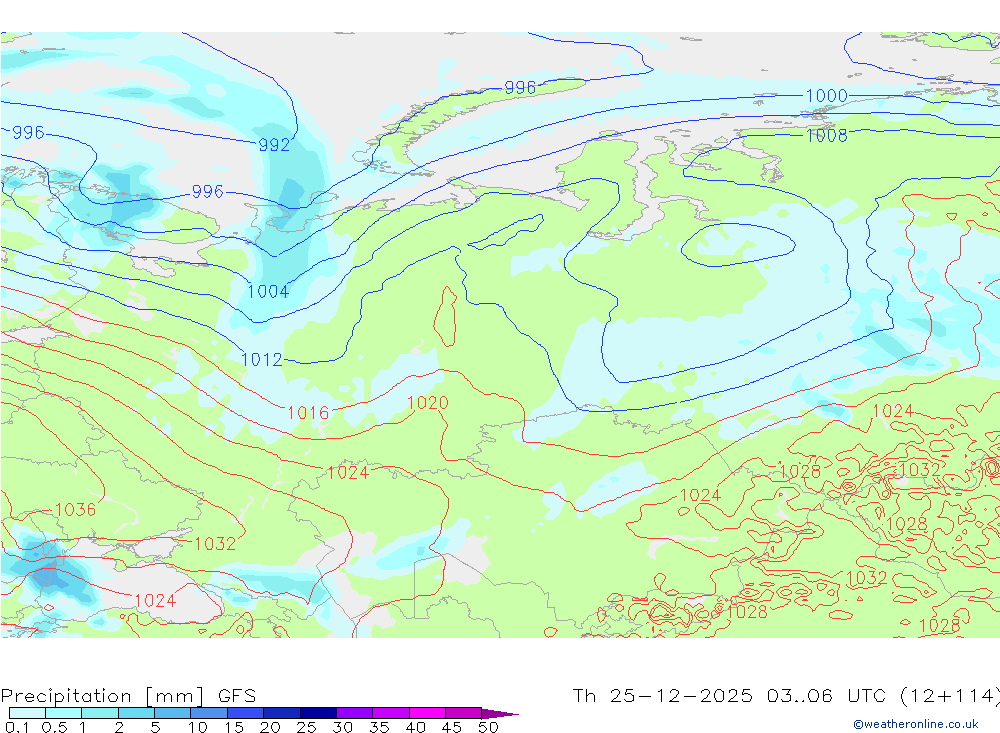The height and width of the screenshot is (733, 1000).
Task: Select the 0.1–0.5 mm lightest cyan legend swatch
Action: (27, 713)
